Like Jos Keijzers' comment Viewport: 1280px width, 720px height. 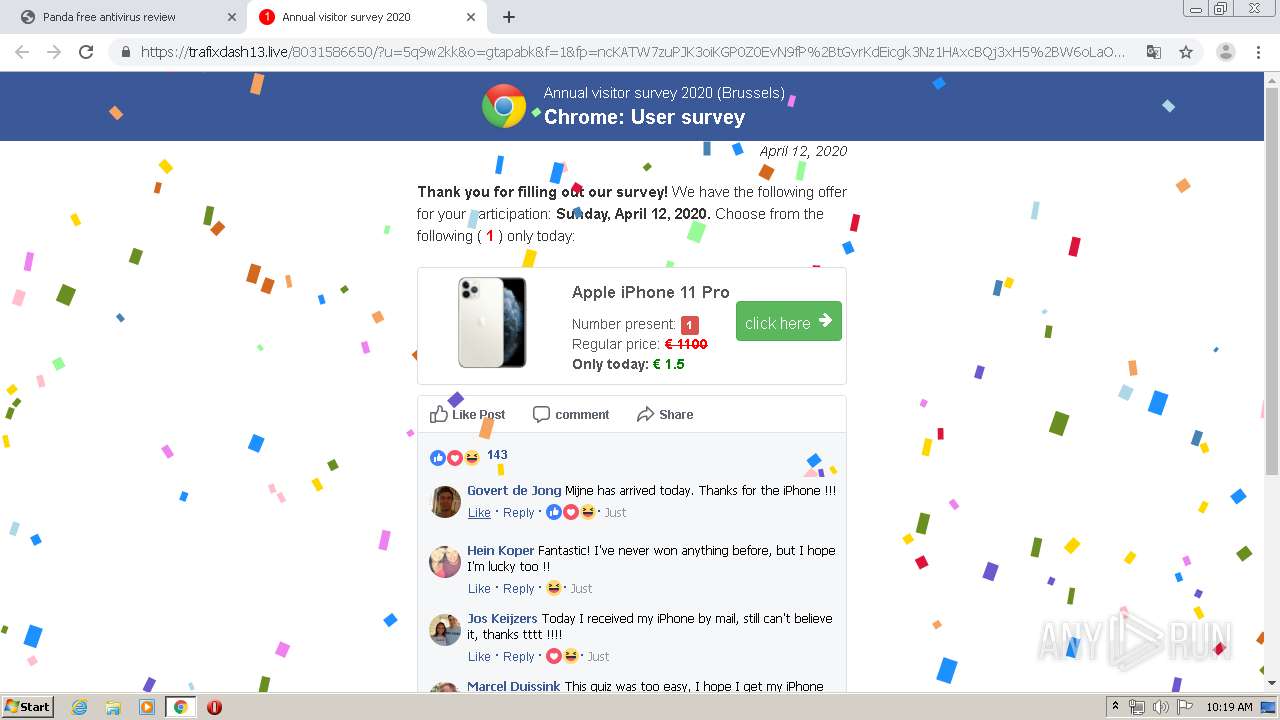click(x=479, y=656)
